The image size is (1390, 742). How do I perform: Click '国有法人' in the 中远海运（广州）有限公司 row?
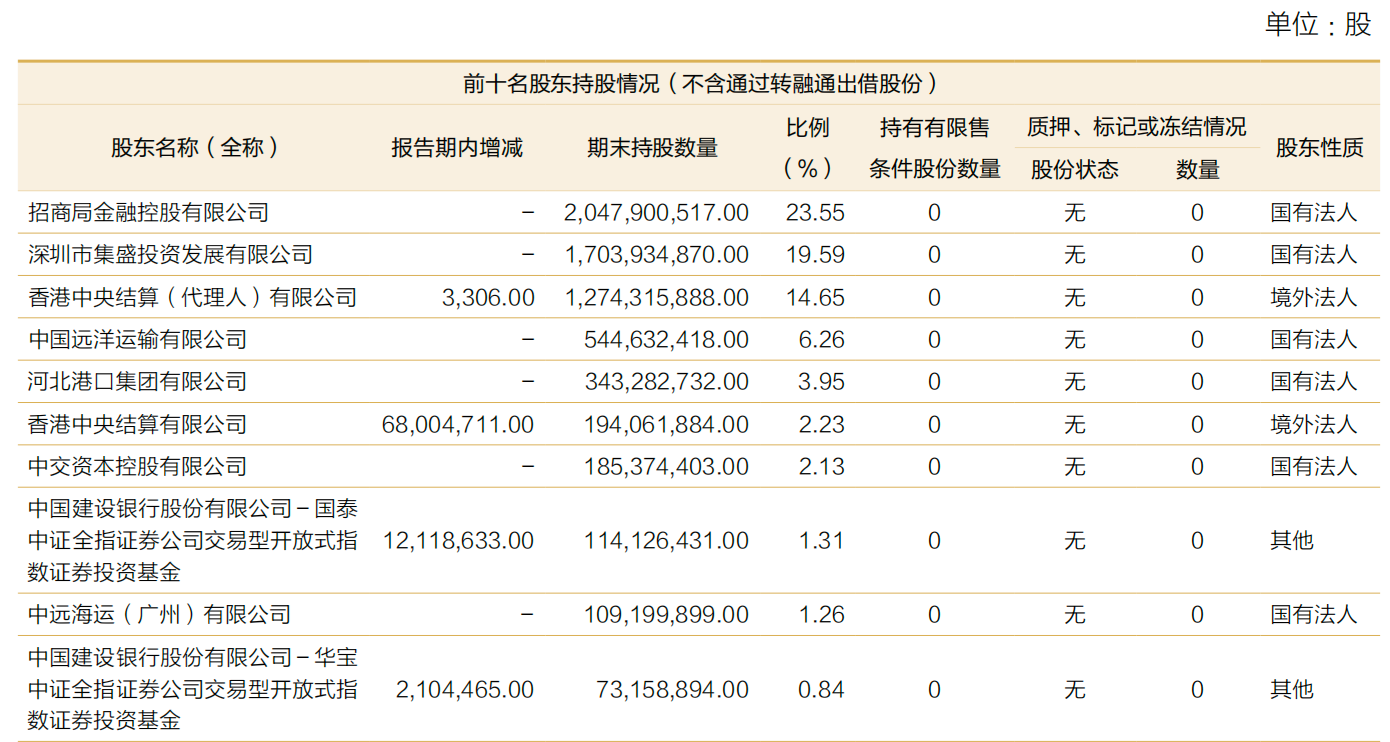[1314, 615]
